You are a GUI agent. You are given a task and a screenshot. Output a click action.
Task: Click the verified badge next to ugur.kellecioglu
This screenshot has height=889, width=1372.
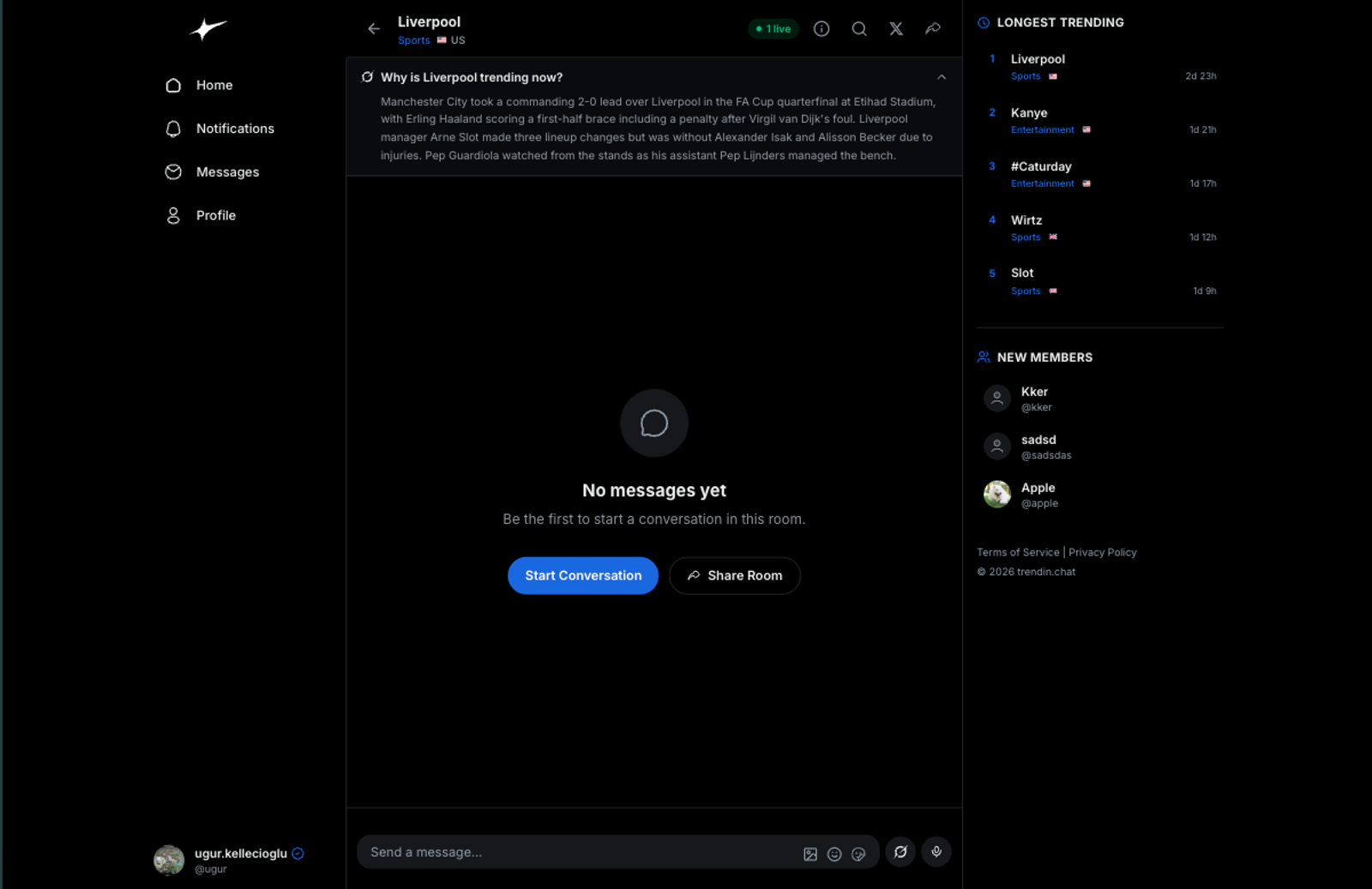coord(298,854)
